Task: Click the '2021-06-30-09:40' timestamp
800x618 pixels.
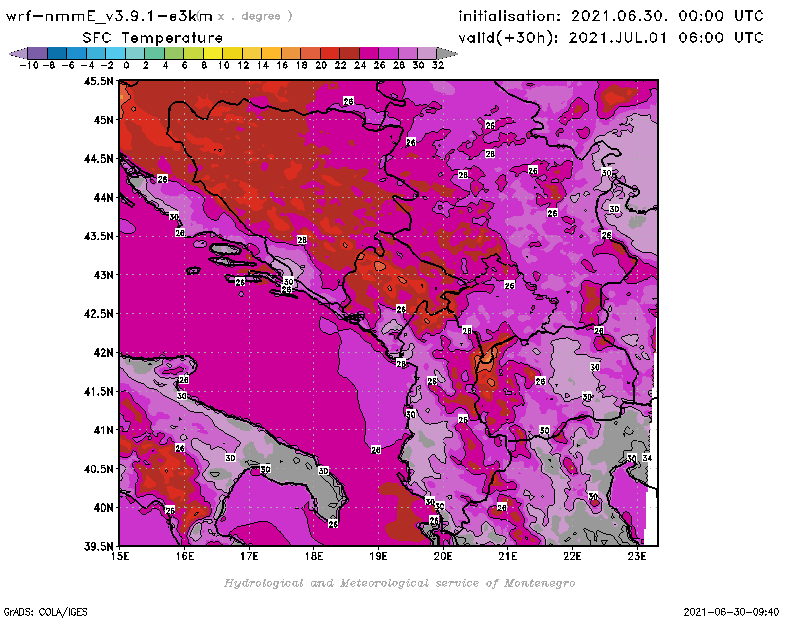Action: tap(731, 612)
